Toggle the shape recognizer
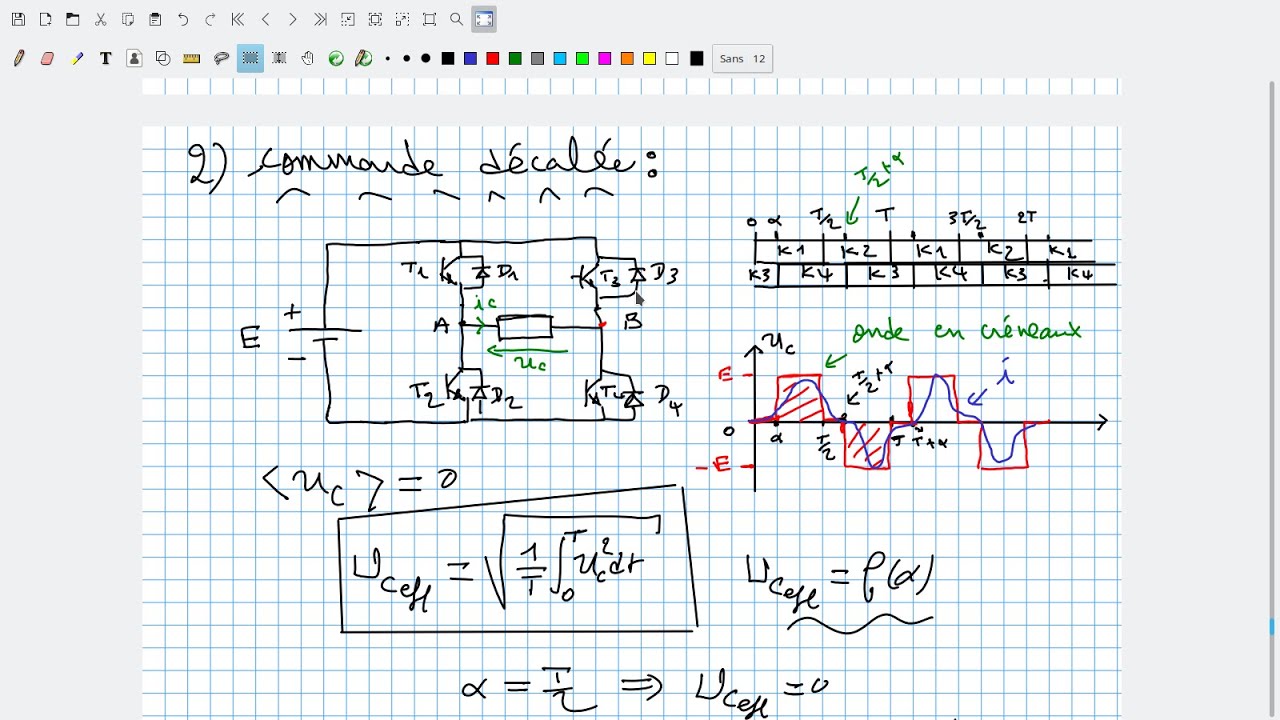Image resolution: width=1280 pixels, height=720 pixels. 163,59
